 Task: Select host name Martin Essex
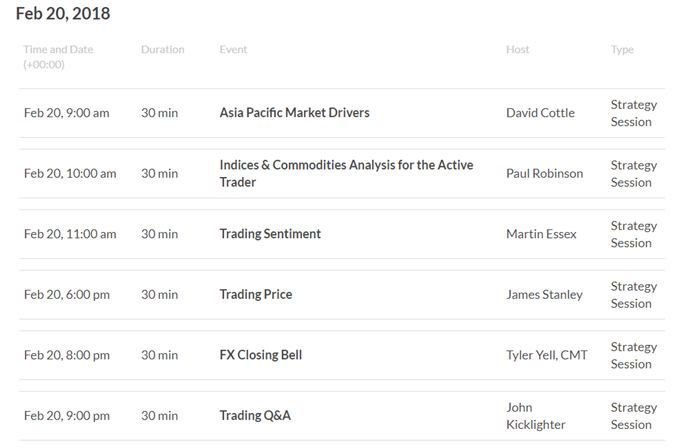(541, 234)
